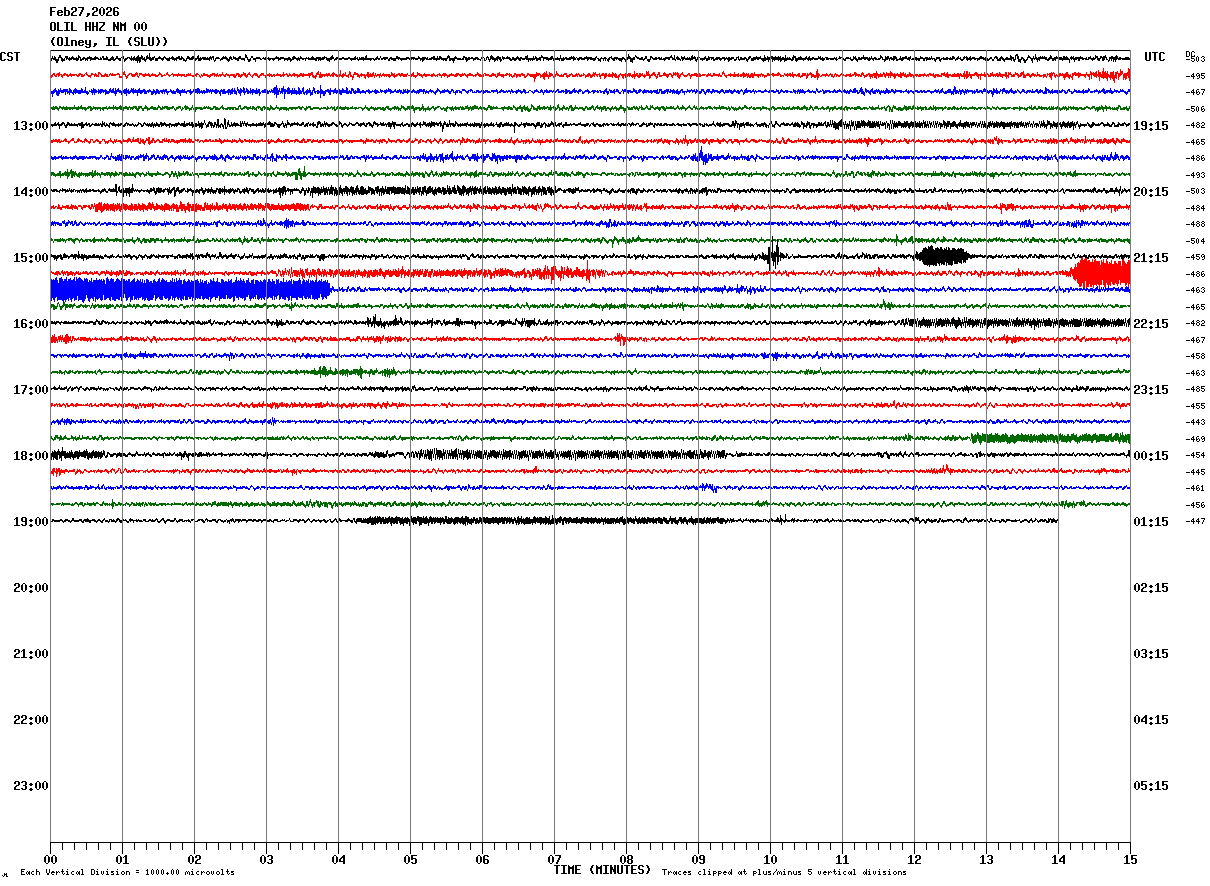Screen dimensions: 1210x886
Task: Click the TIME (MINUTES) axis title
Action: click(602, 870)
